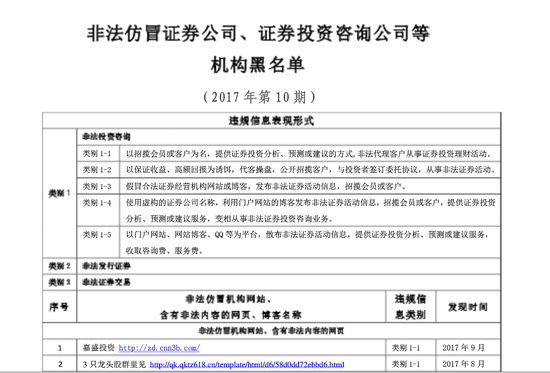Select the cell labeled 类别 2

(59, 266)
